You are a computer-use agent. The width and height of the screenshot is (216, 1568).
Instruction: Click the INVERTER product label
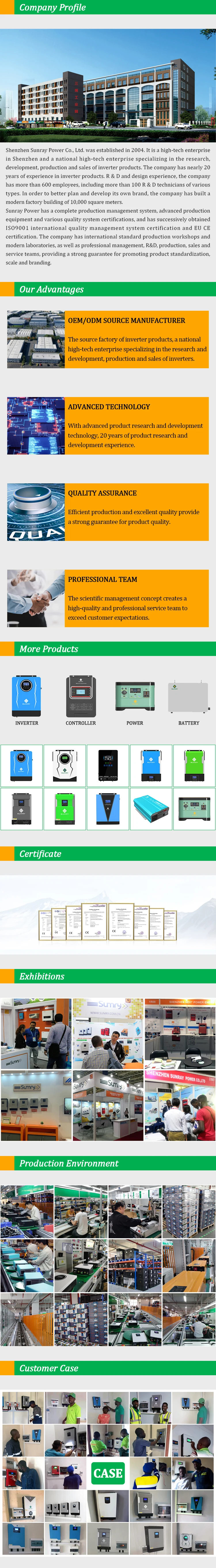pyautogui.click(x=27, y=723)
